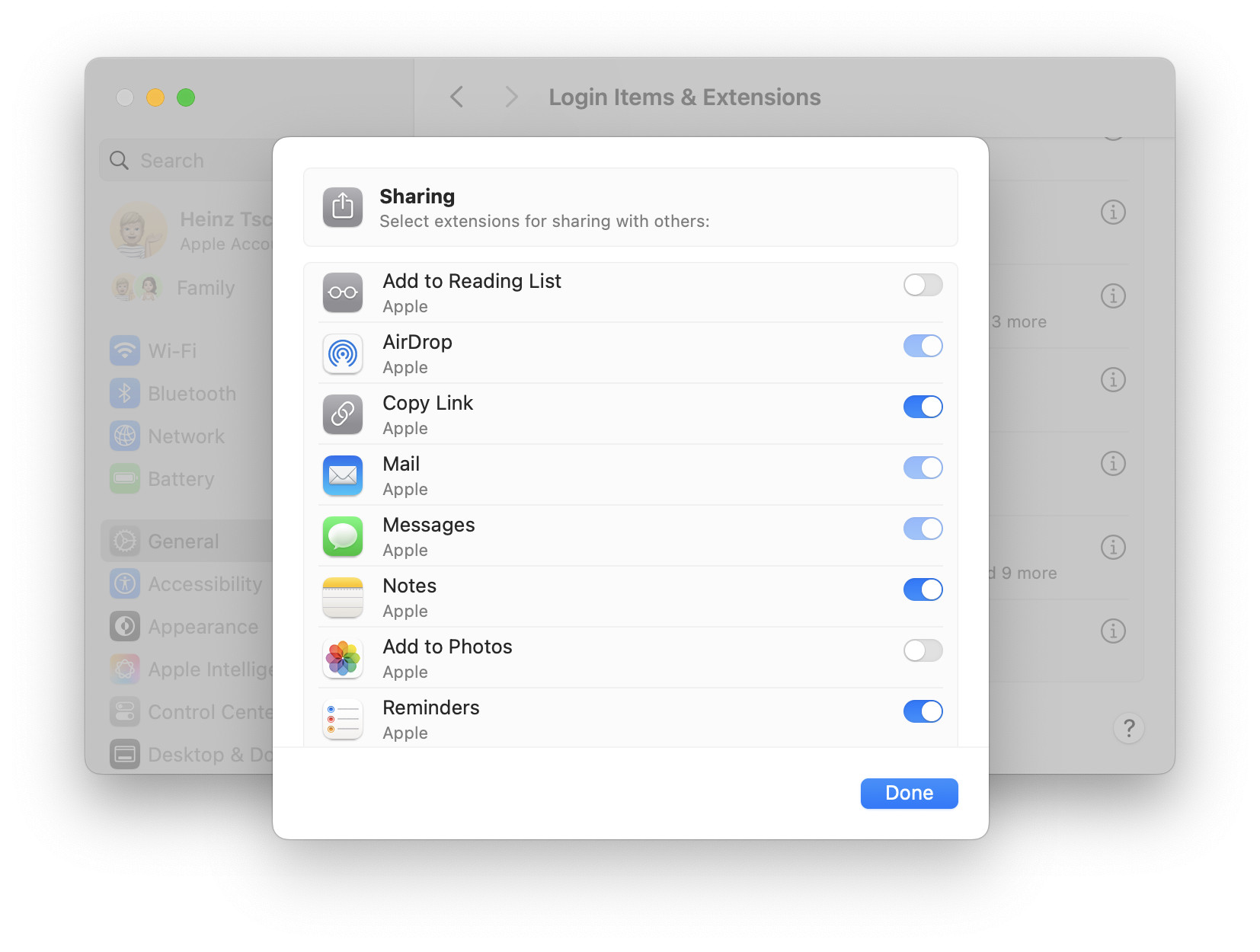Click the Appearance sidebar icon
This screenshot has width=1260, height=952.
[125, 626]
